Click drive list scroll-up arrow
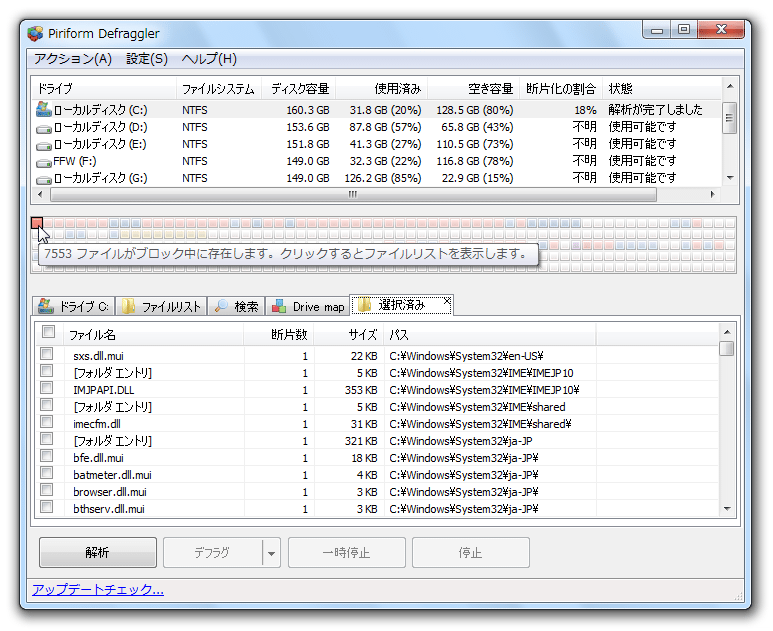This screenshot has height=631, width=773. (x=730, y=86)
